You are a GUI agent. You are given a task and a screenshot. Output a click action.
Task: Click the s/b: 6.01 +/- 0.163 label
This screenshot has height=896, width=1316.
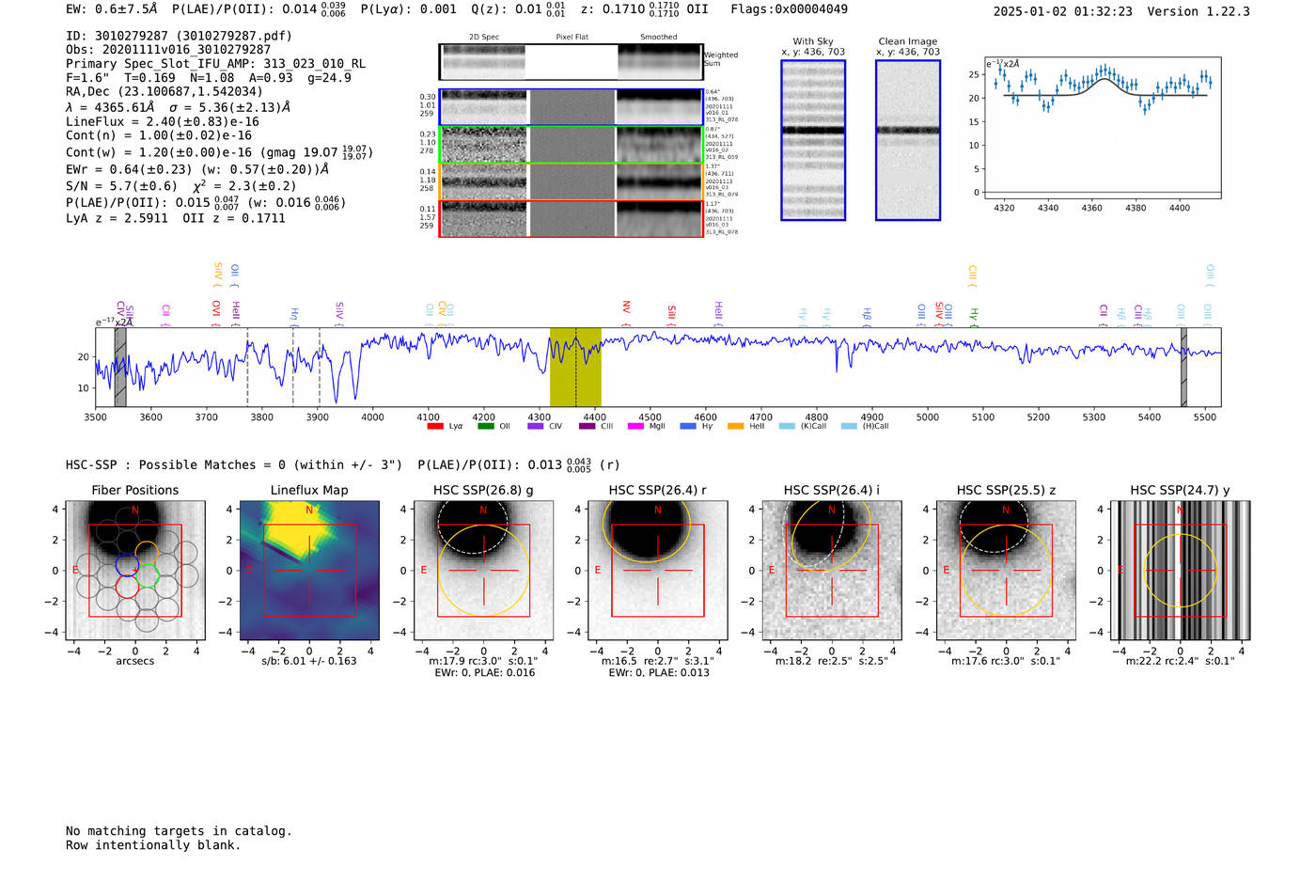click(309, 661)
